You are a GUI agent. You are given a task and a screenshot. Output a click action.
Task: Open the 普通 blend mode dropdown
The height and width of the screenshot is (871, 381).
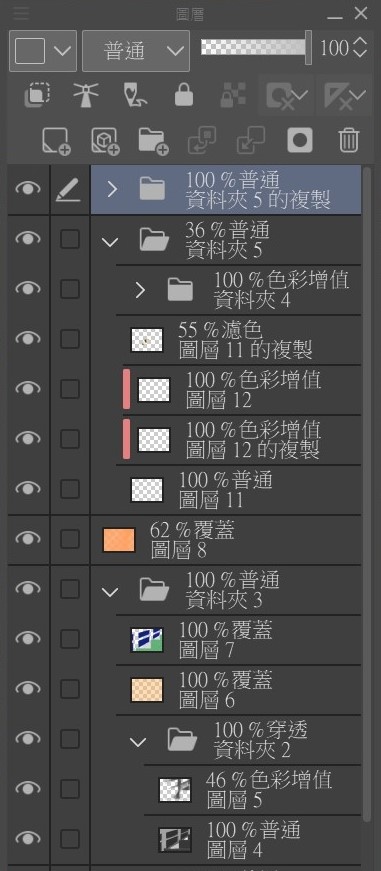pyautogui.click(x=136, y=51)
